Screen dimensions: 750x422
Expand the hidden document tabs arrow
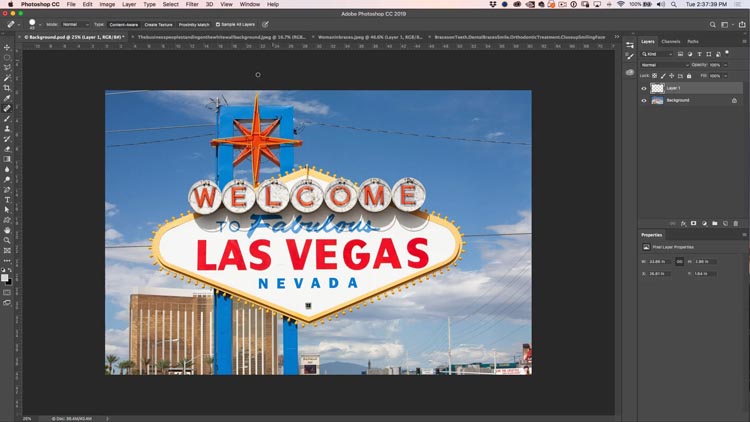click(617, 37)
